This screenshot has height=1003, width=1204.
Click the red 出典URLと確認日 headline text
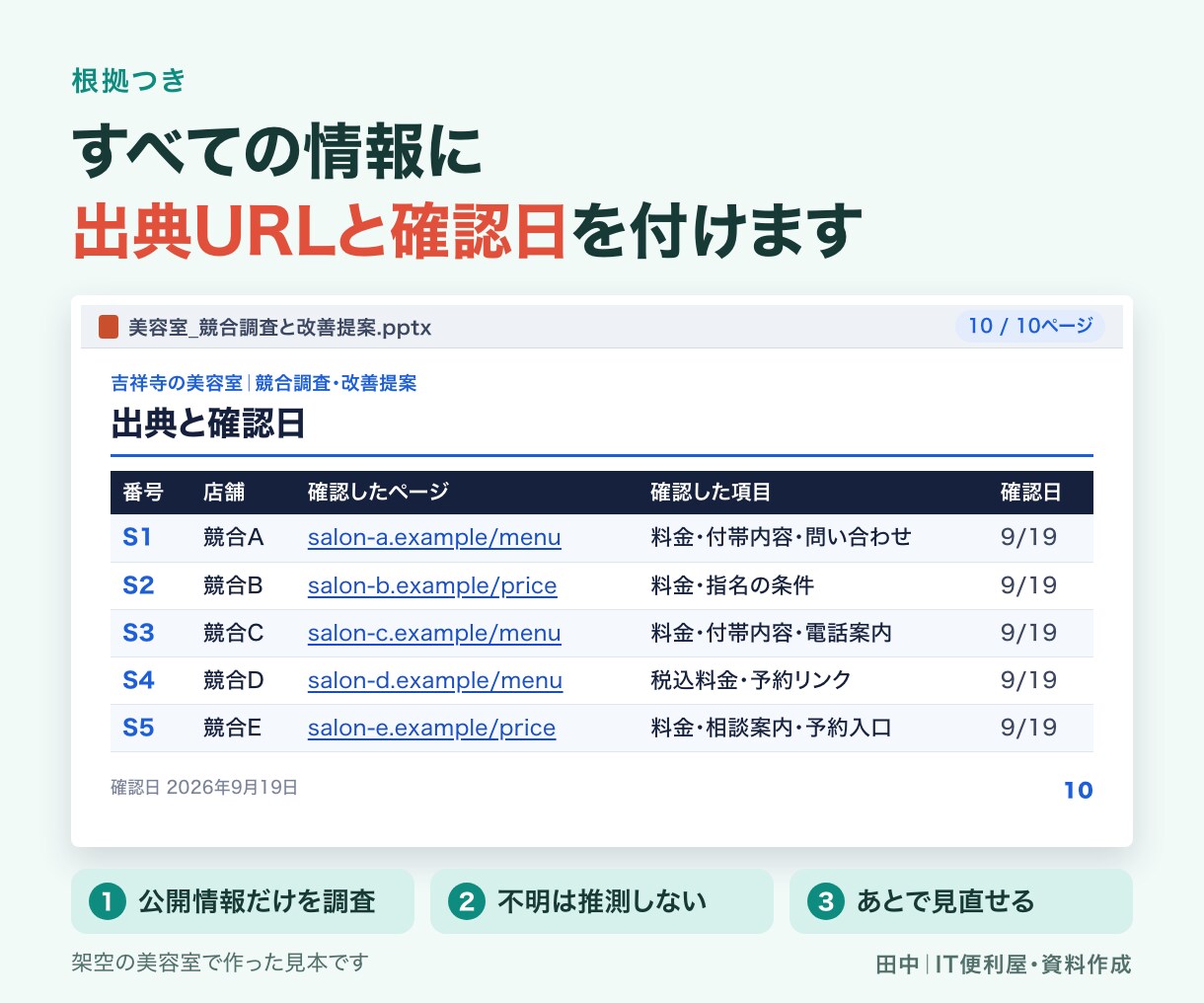321,231
